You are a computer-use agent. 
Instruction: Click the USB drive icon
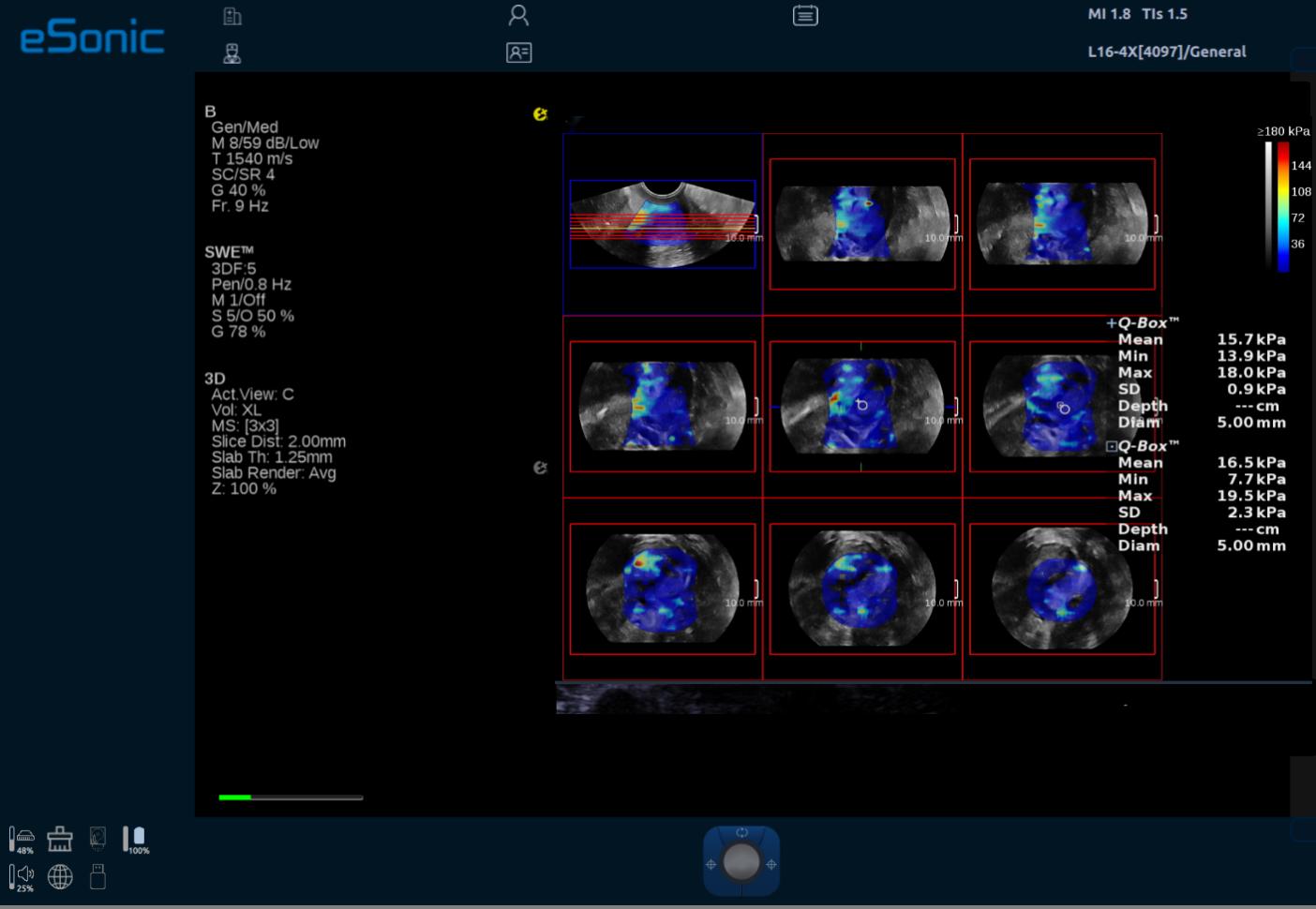[x=97, y=876]
